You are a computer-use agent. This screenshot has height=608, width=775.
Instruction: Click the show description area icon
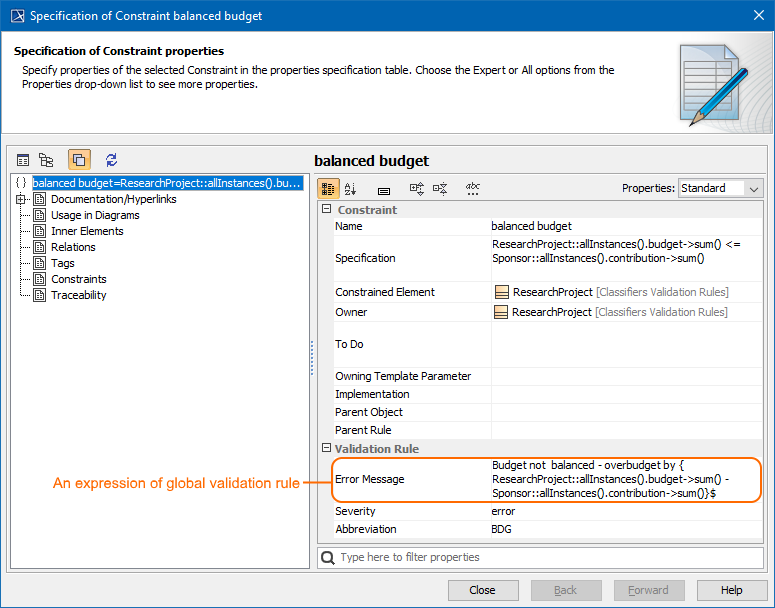(x=384, y=188)
